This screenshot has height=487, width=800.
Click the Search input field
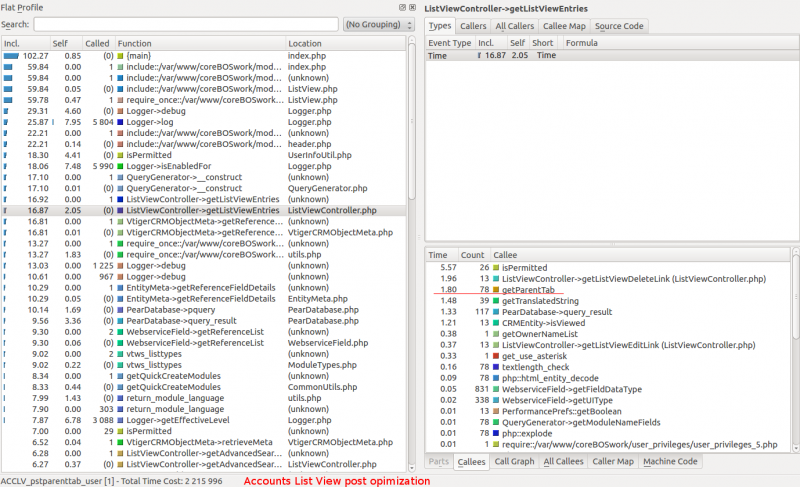[x=185, y=24]
